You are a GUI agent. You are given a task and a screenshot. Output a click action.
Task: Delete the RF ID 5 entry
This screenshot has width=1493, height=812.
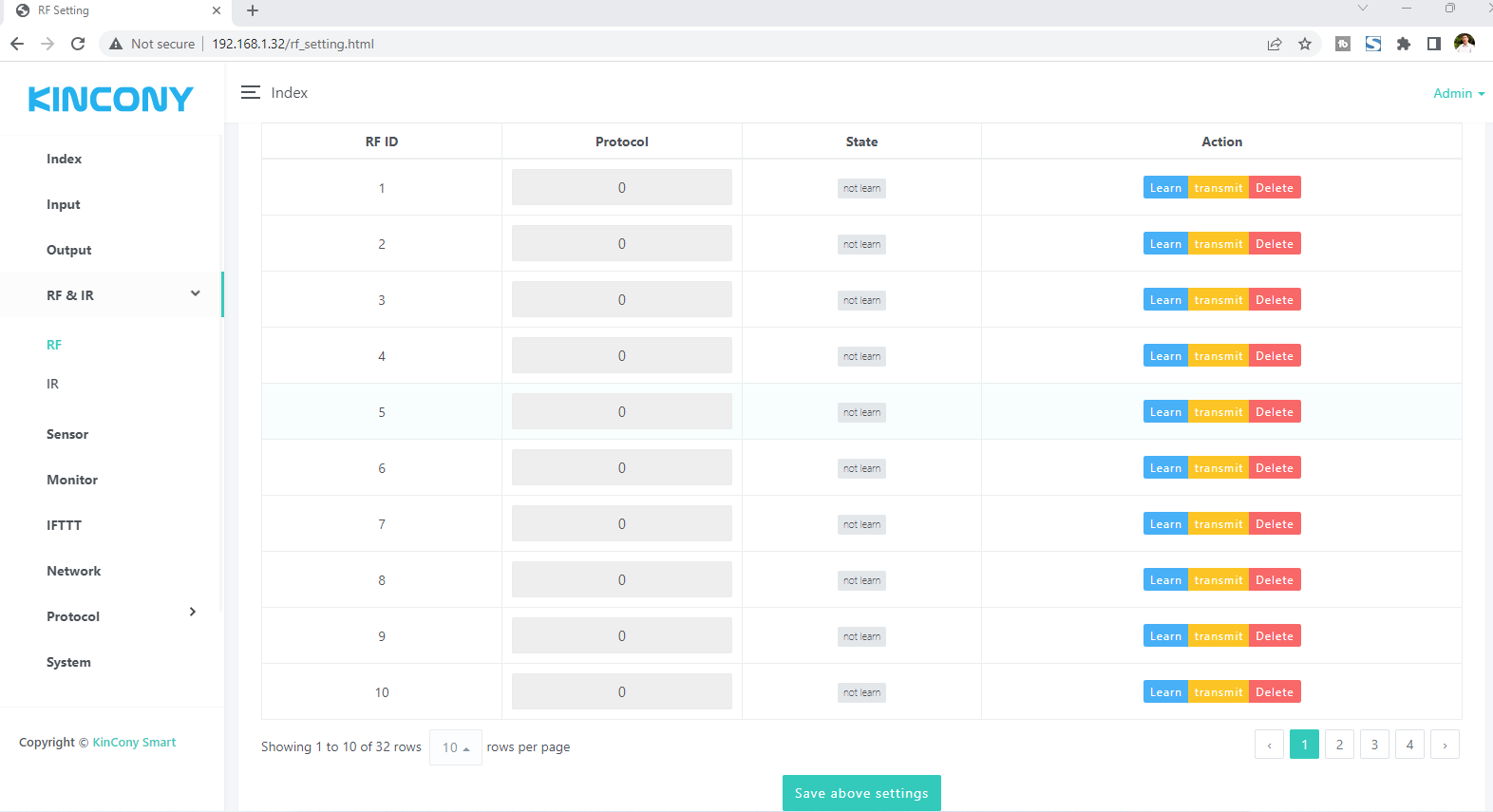point(1274,412)
